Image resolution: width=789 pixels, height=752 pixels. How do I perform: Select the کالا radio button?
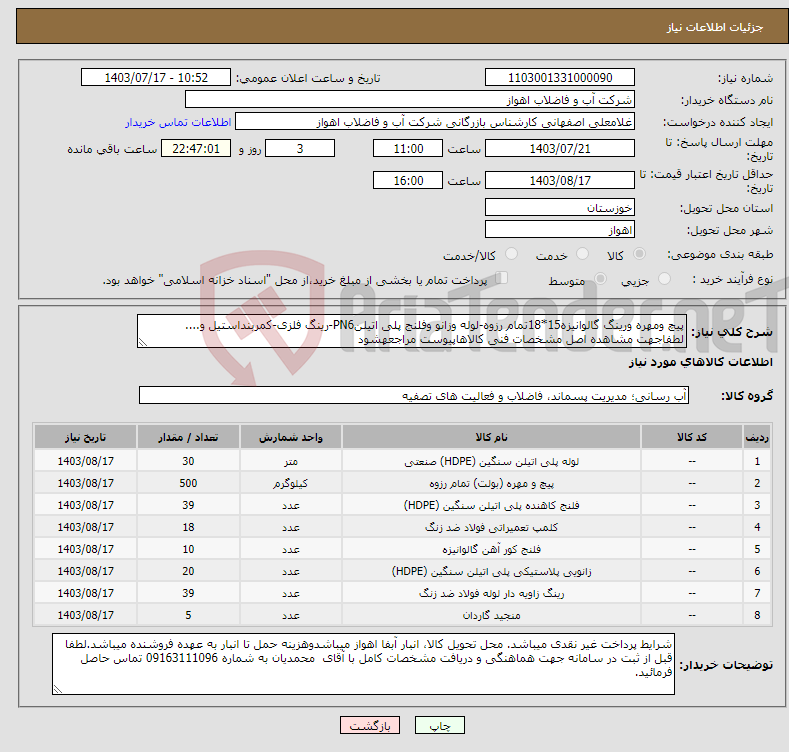click(639, 254)
